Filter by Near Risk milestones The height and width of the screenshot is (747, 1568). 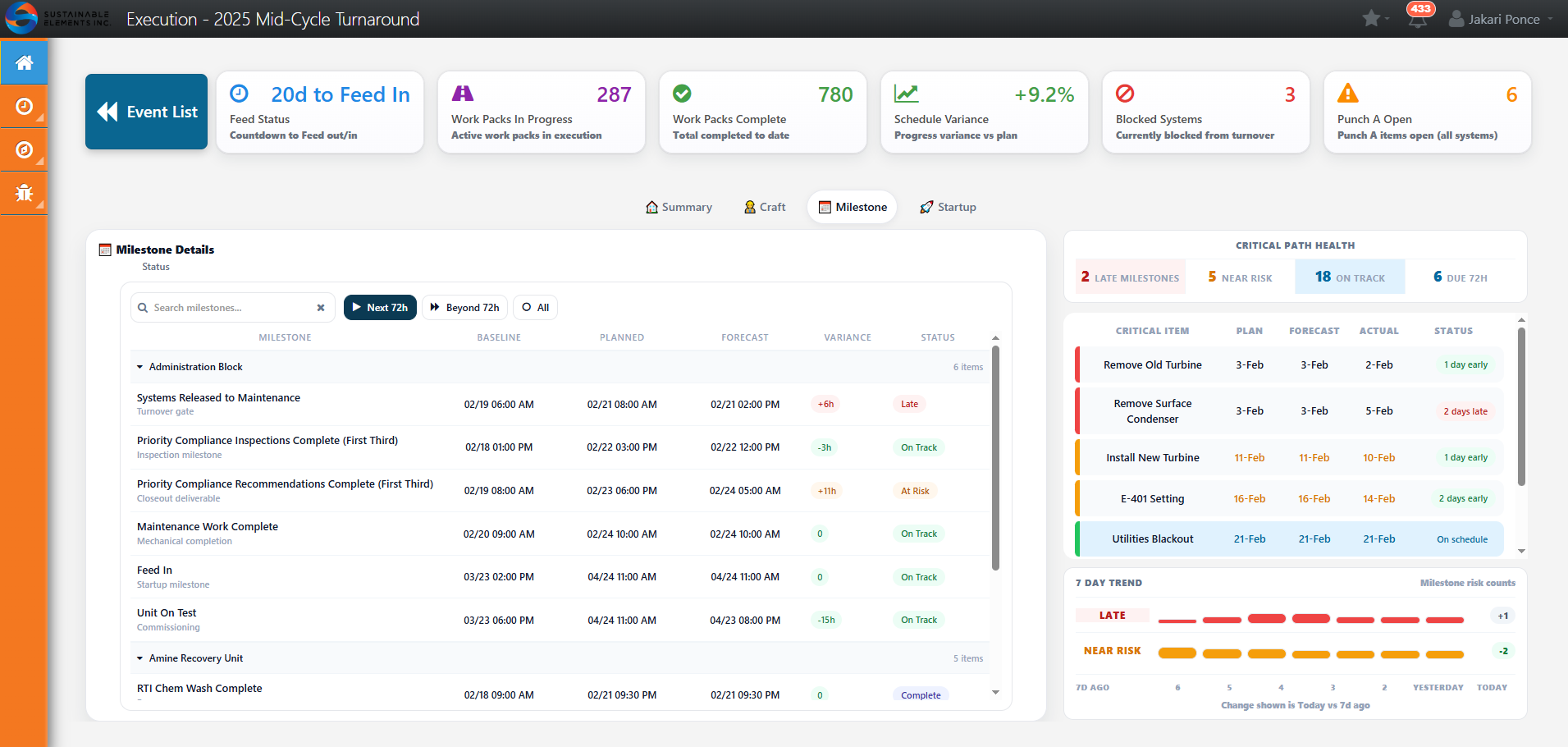coord(1240,277)
